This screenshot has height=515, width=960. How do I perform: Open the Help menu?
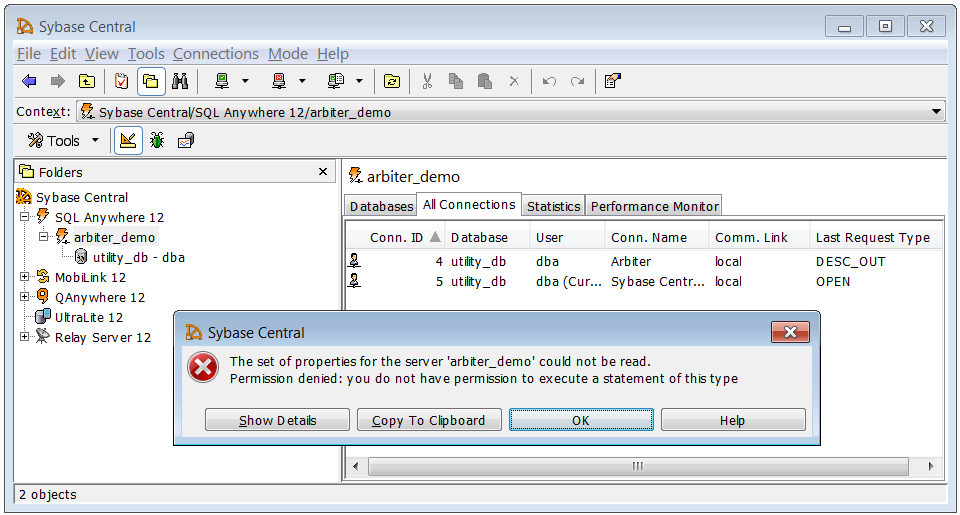coord(333,54)
